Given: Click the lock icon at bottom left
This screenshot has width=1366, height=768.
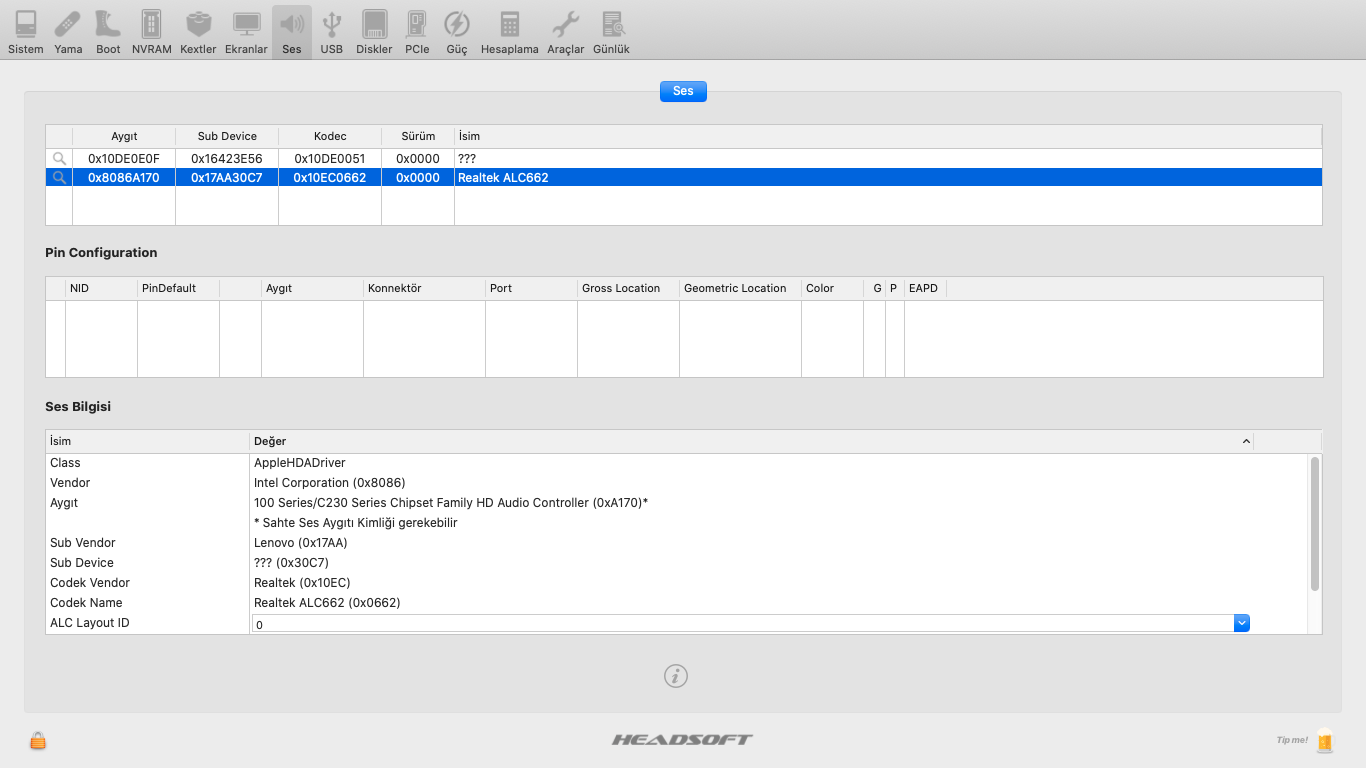Looking at the screenshot, I should (x=38, y=740).
